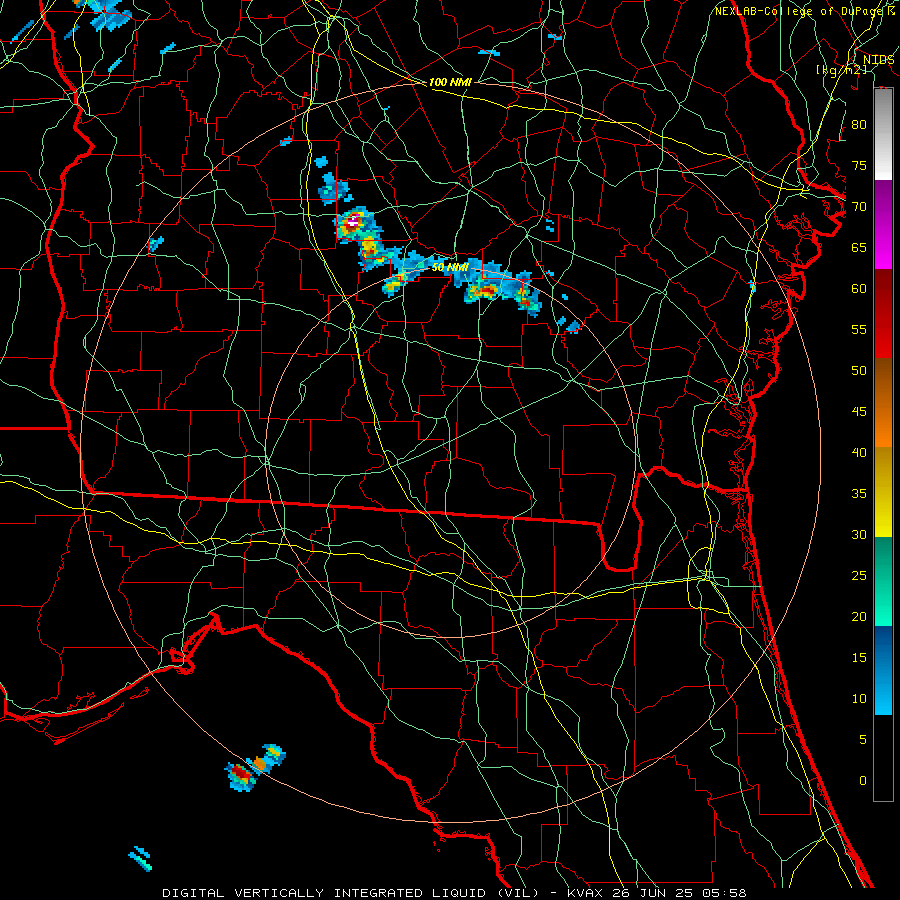900x900 pixels.
Task: Click the "50 NMI" range ring label
Action: [450, 267]
